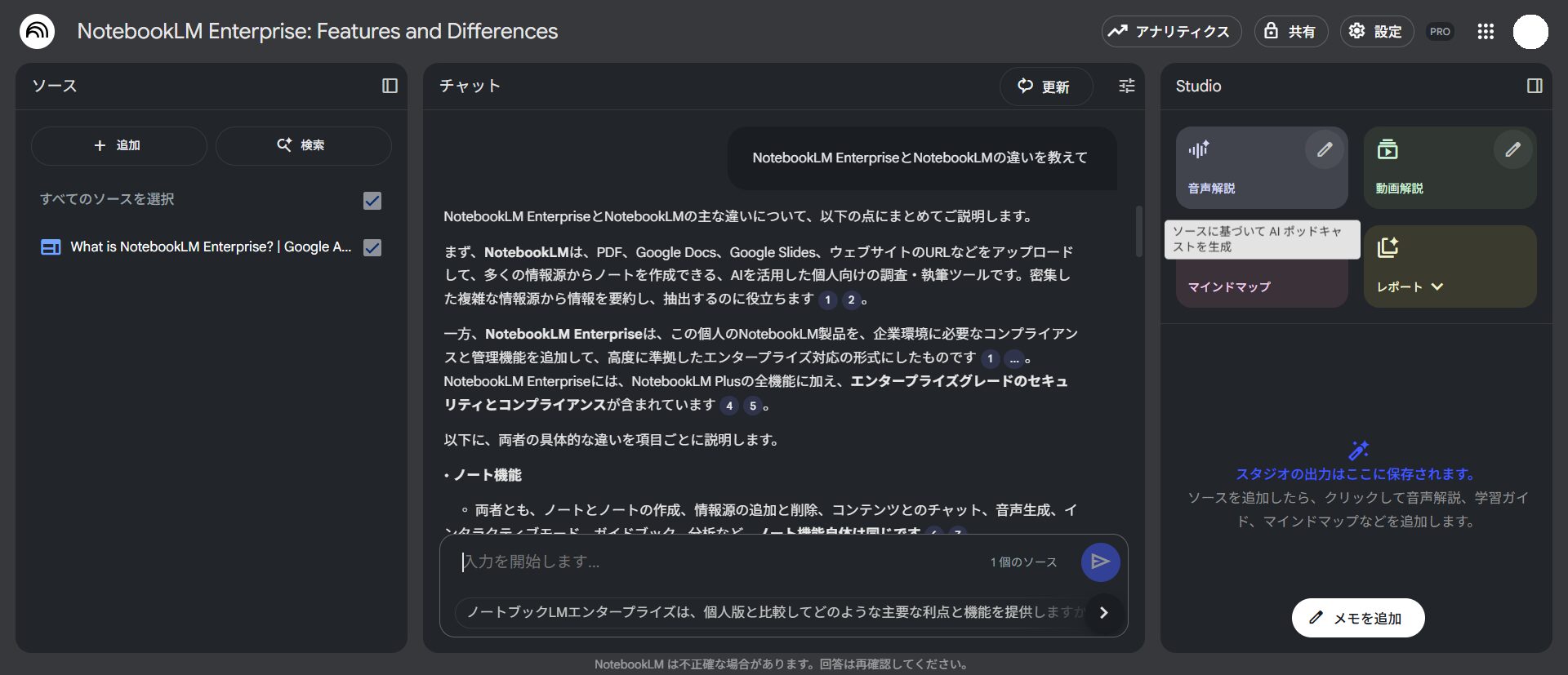Viewport: 1568px width, 675px height.
Task: Expand the レポート dropdown arrow
Action: (x=1437, y=286)
